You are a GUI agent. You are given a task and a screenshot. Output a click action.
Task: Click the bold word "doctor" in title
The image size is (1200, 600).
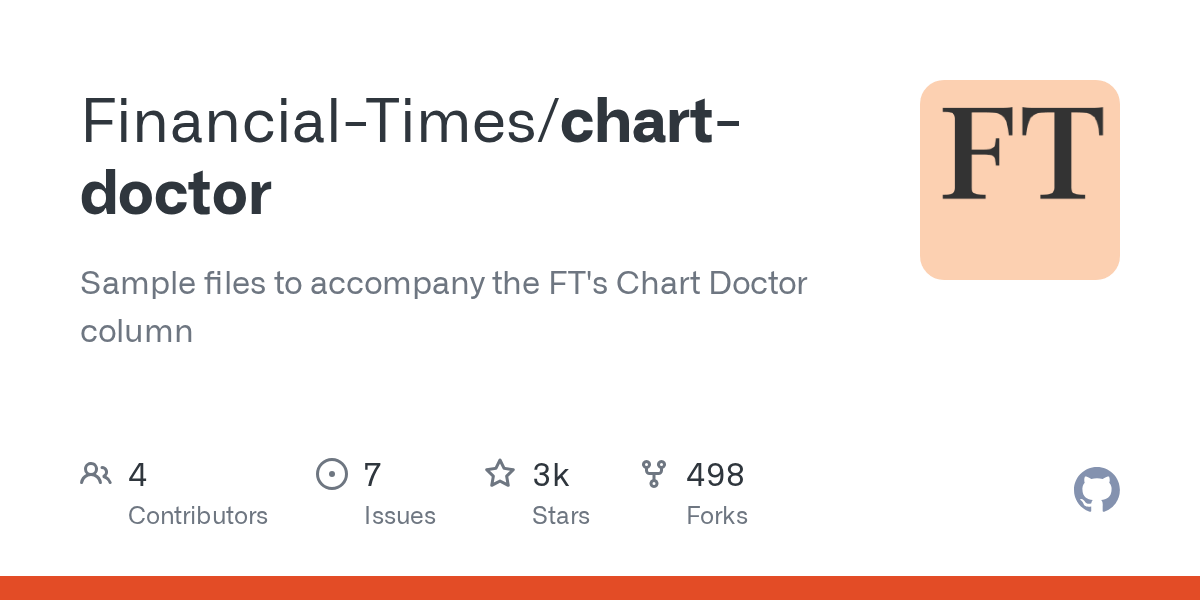[x=176, y=193]
